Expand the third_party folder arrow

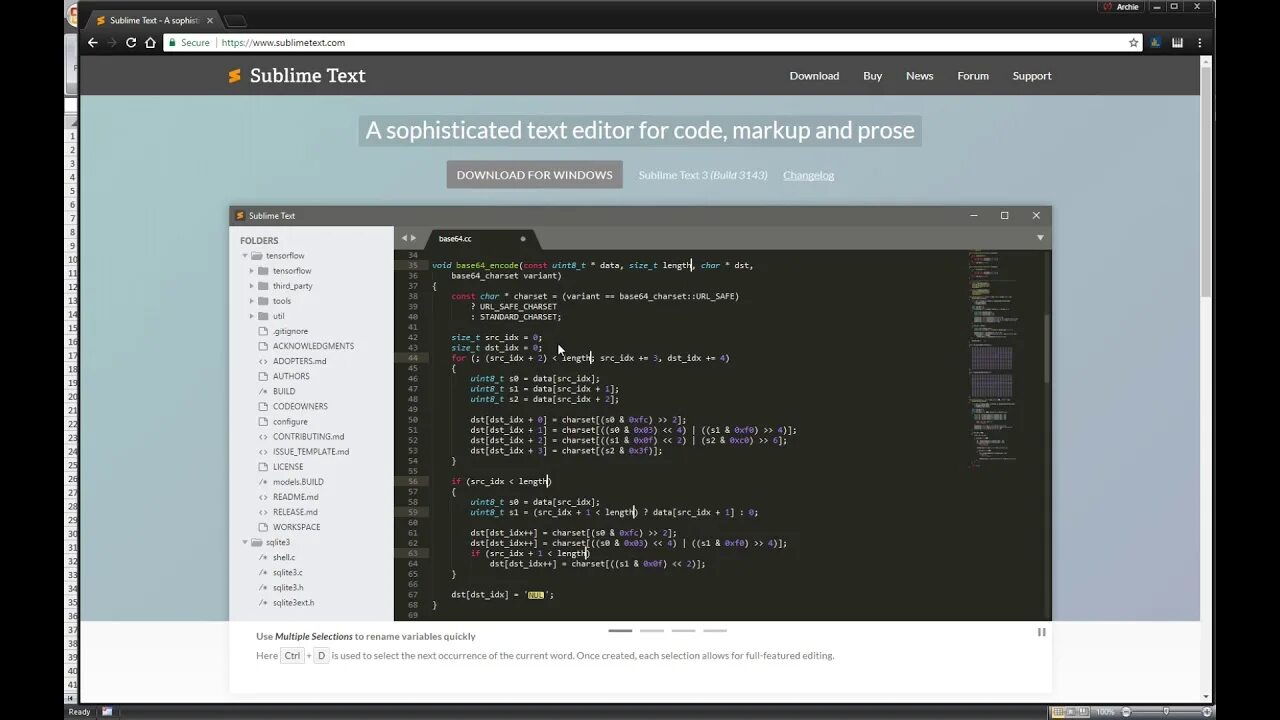pyautogui.click(x=252, y=286)
